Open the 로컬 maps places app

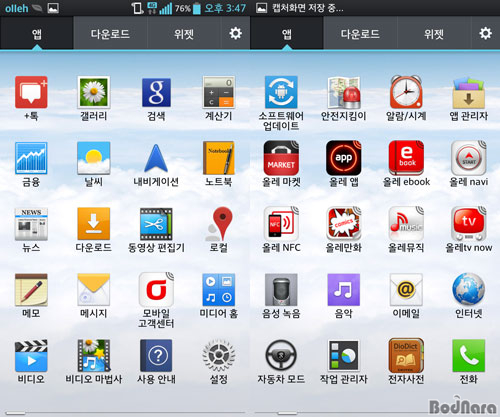[219, 224]
